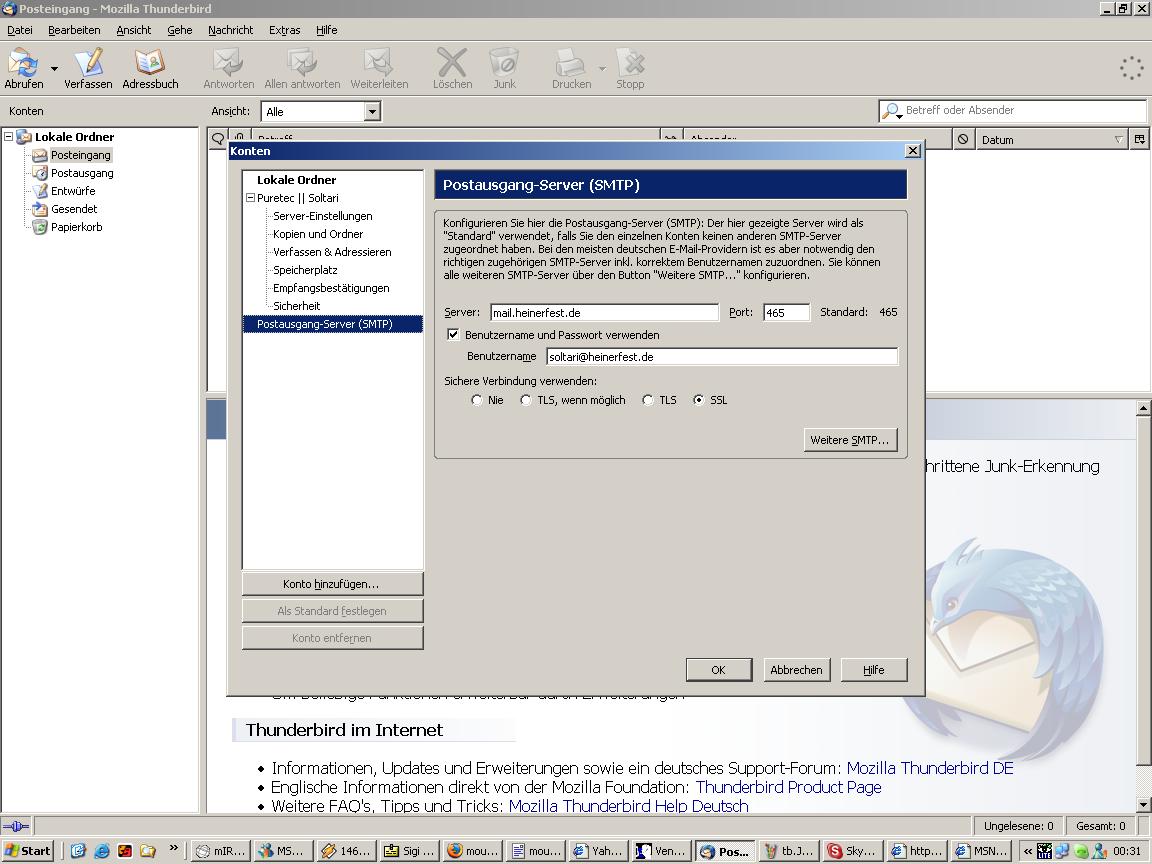Image resolution: width=1152 pixels, height=864 pixels.
Task: Open the Ansicht menu
Action: 134,30
